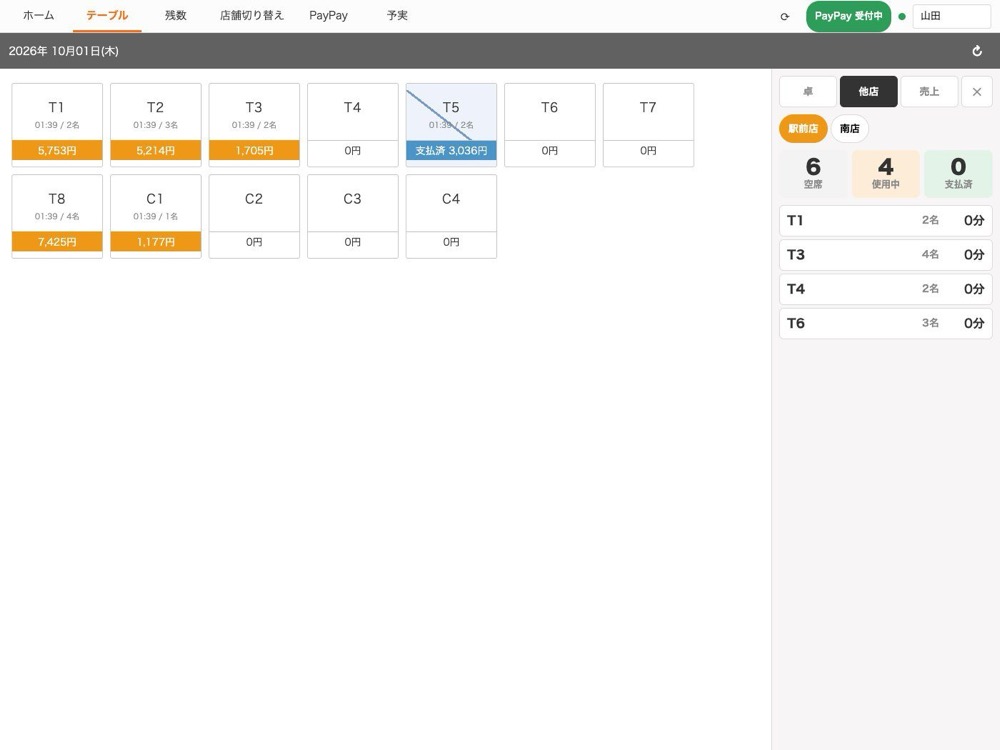Switch to the 南店 store chip

pos(849,129)
